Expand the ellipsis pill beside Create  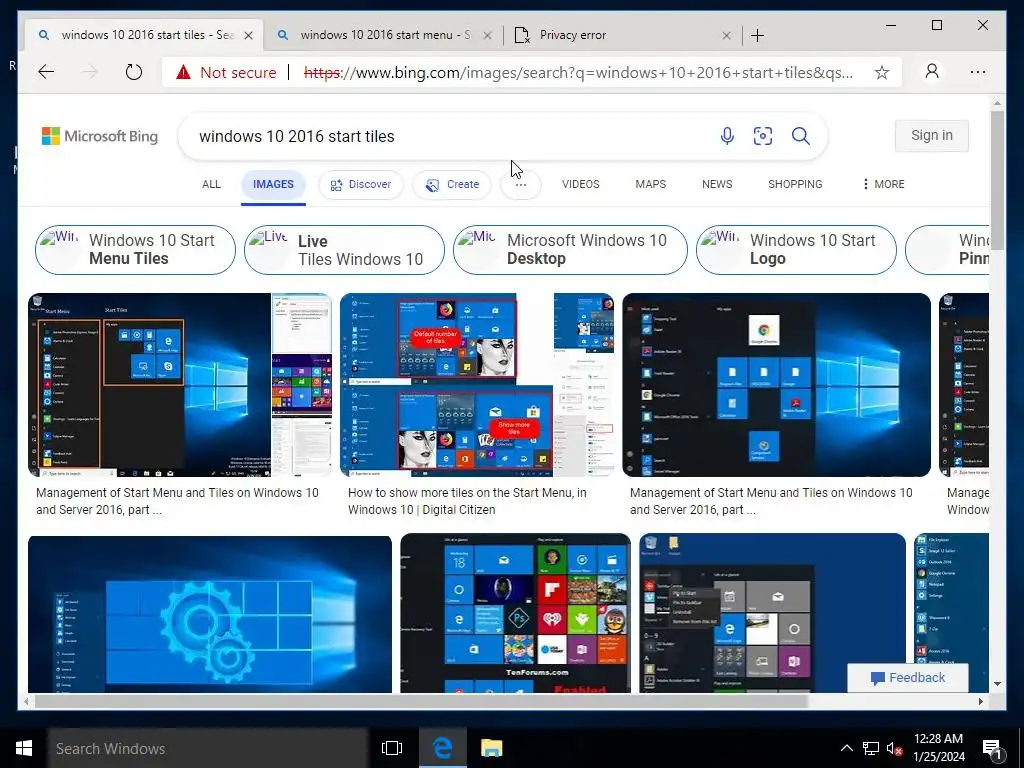point(520,185)
